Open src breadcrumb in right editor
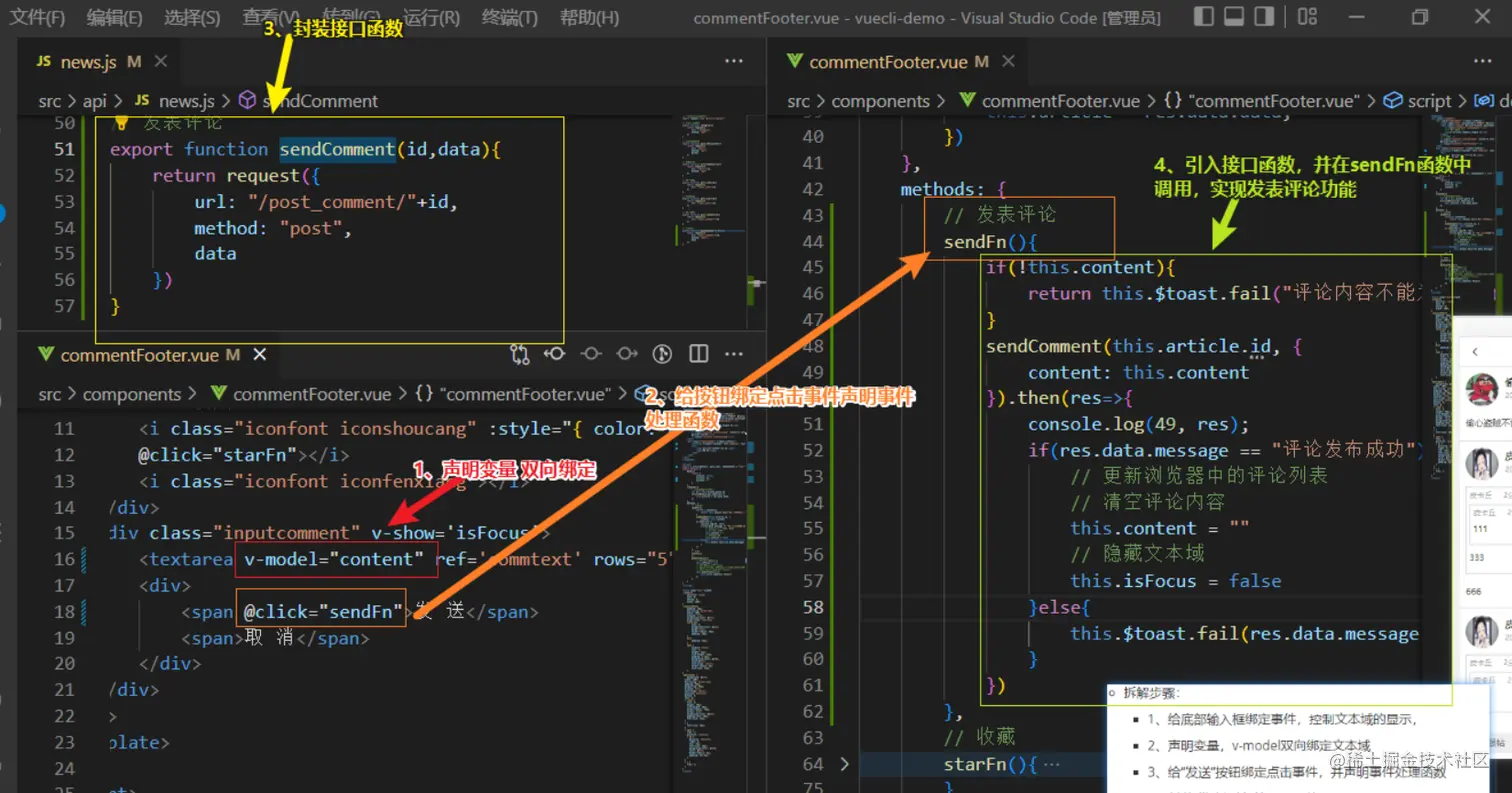Viewport: 1512px width, 793px height. click(x=798, y=101)
